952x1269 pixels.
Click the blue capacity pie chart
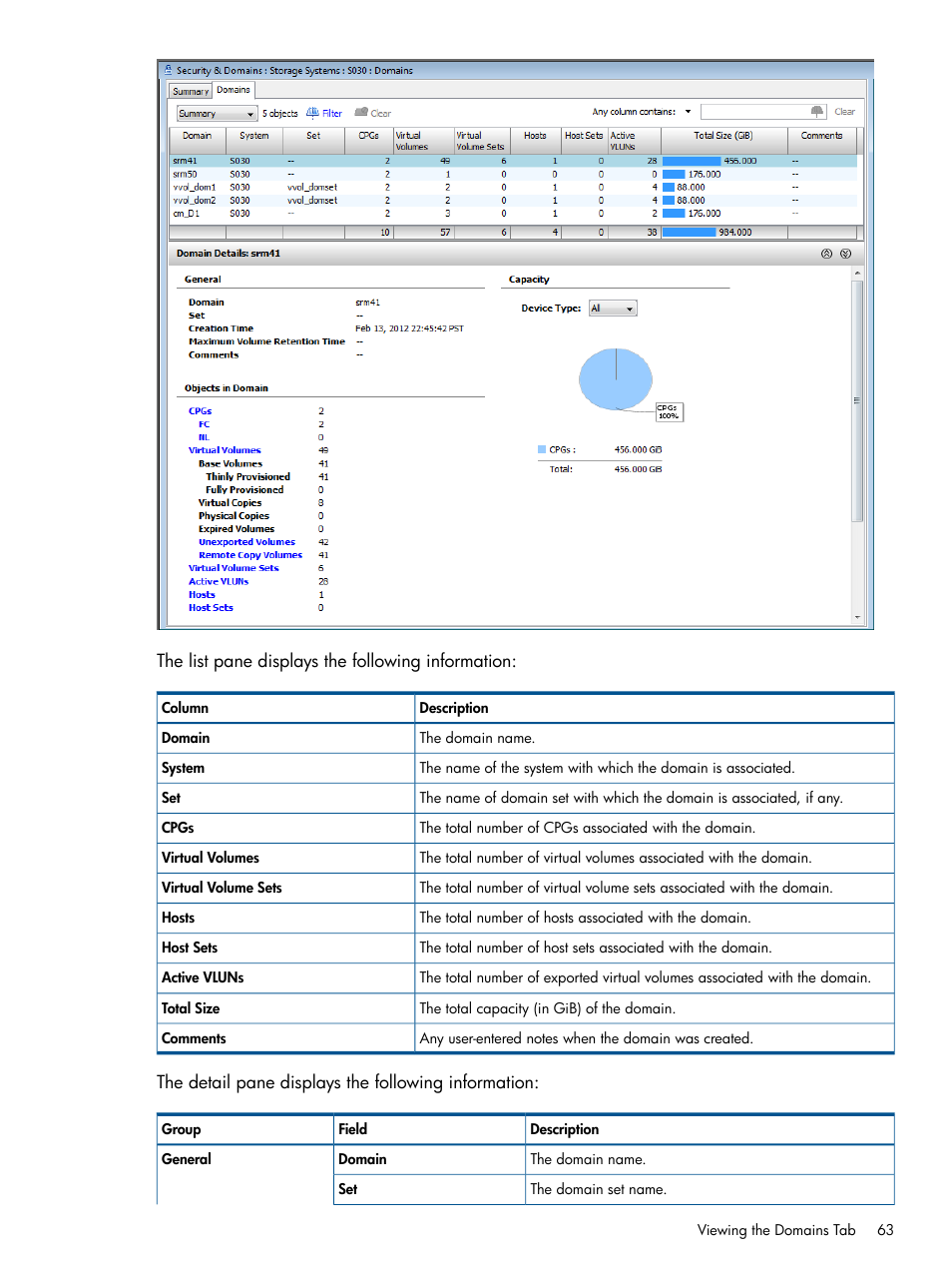616,378
